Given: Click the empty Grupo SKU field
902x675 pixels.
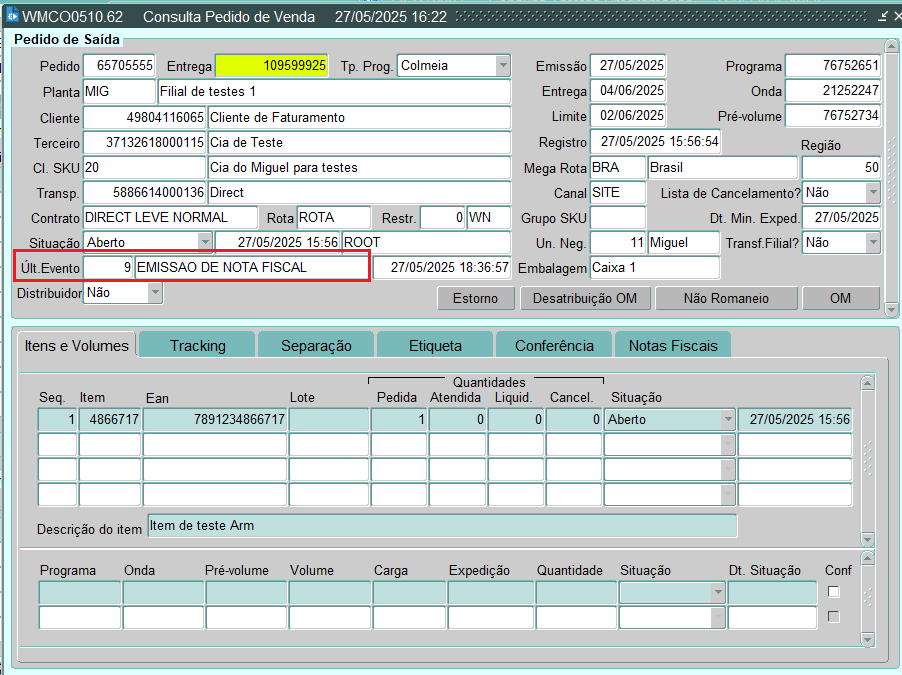Looking at the screenshot, I should tap(618, 218).
